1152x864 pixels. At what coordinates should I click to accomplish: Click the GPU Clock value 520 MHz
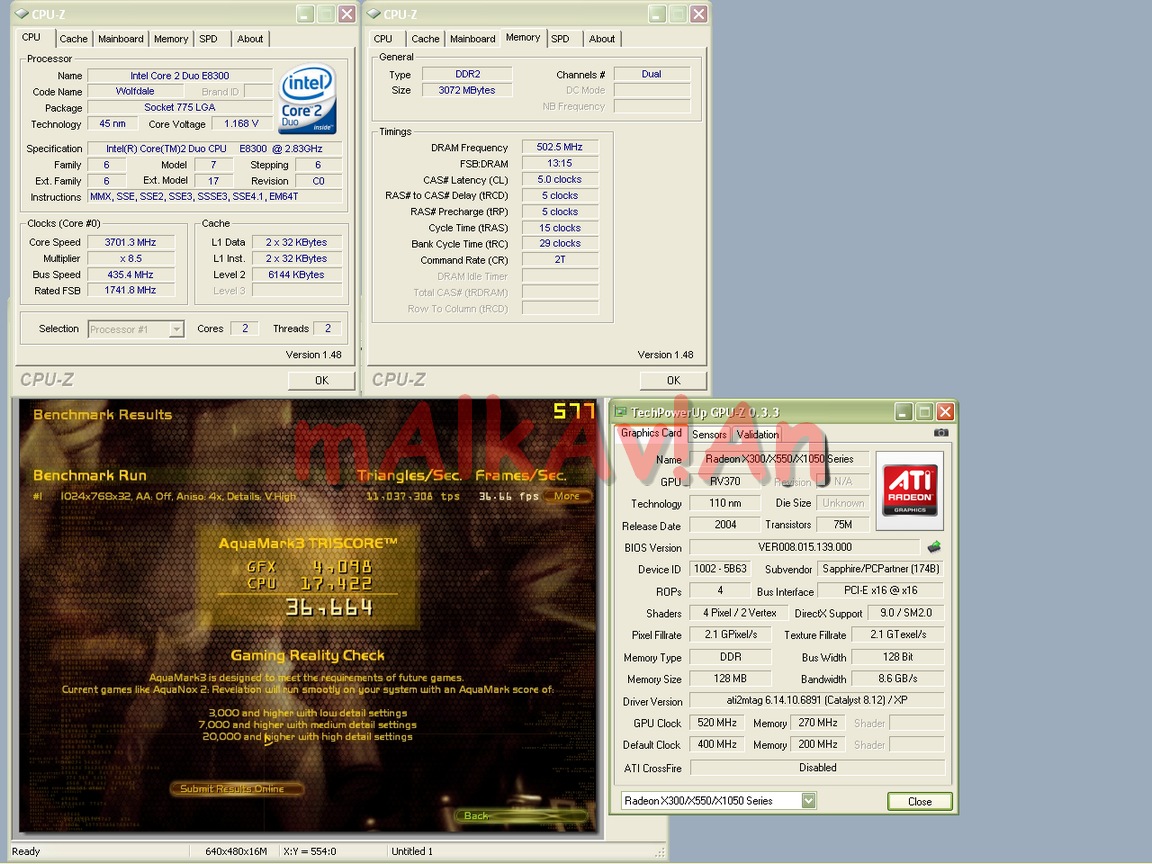tap(717, 723)
